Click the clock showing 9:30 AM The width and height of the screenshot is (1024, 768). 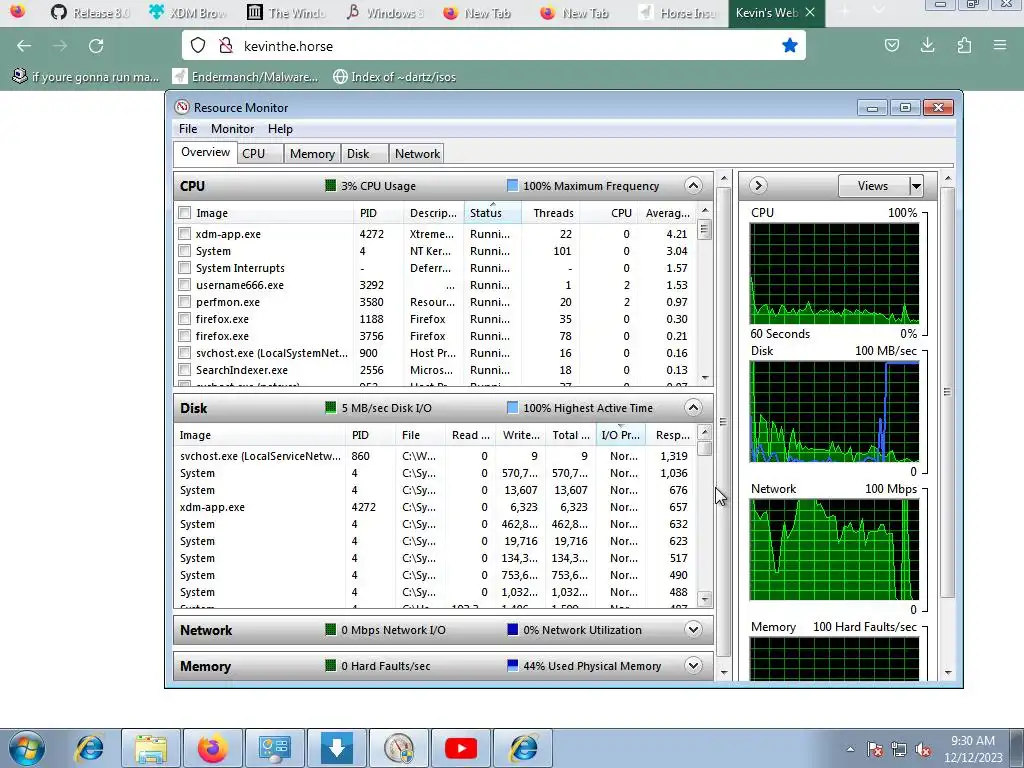tap(972, 741)
